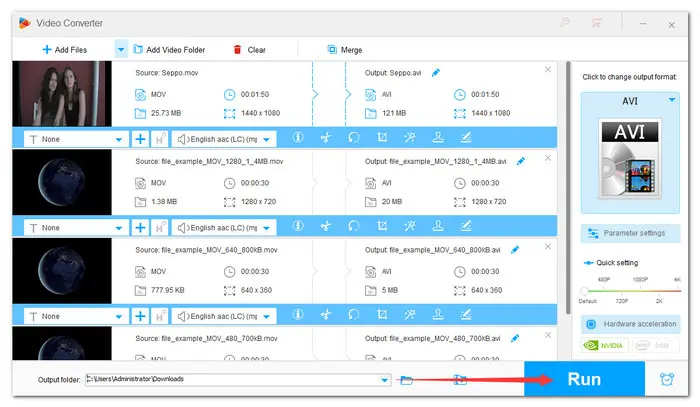Start conversion with Run button
The image size is (700, 407).
point(584,379)
